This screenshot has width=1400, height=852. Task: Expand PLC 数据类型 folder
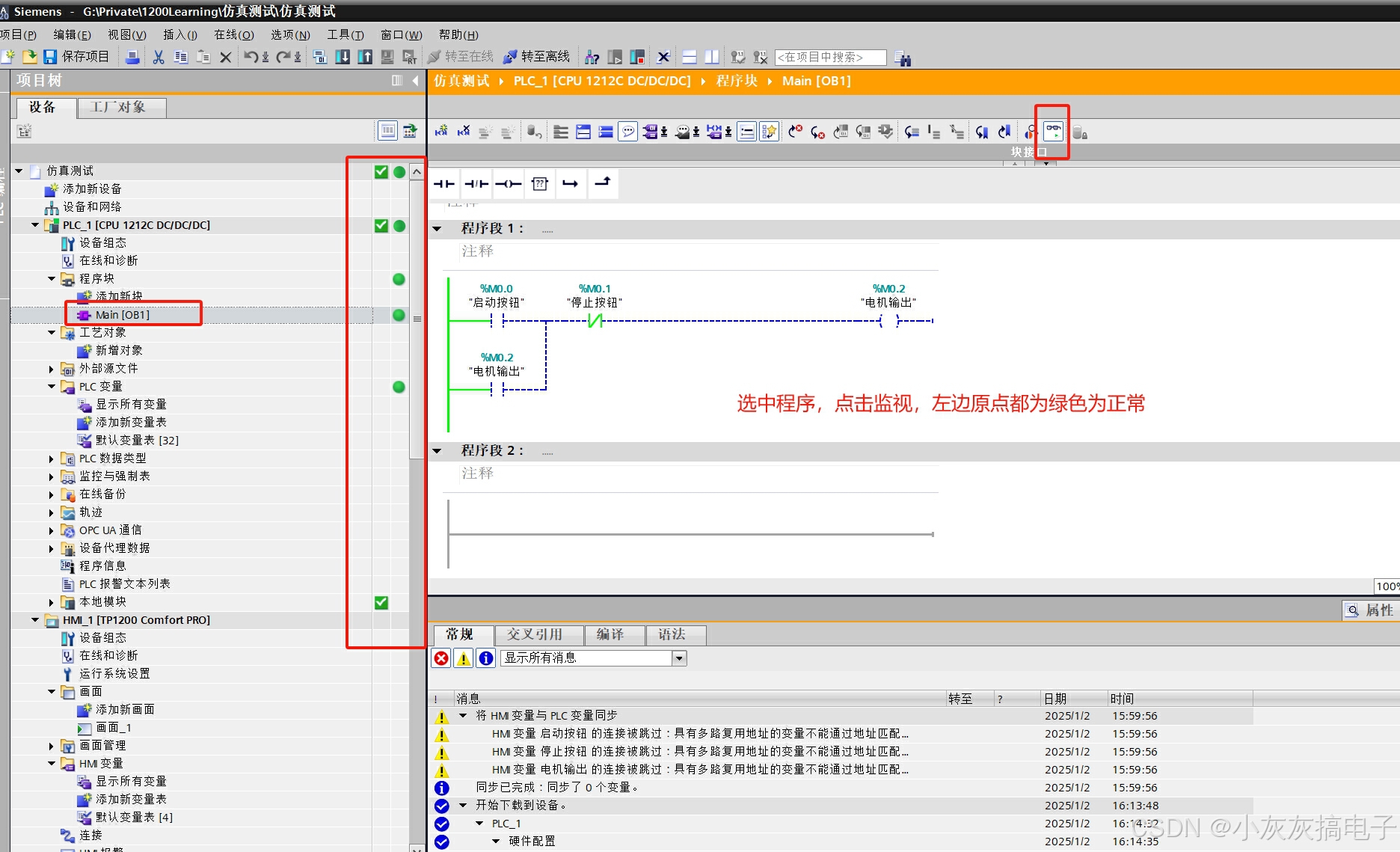[x=52, y=459]
